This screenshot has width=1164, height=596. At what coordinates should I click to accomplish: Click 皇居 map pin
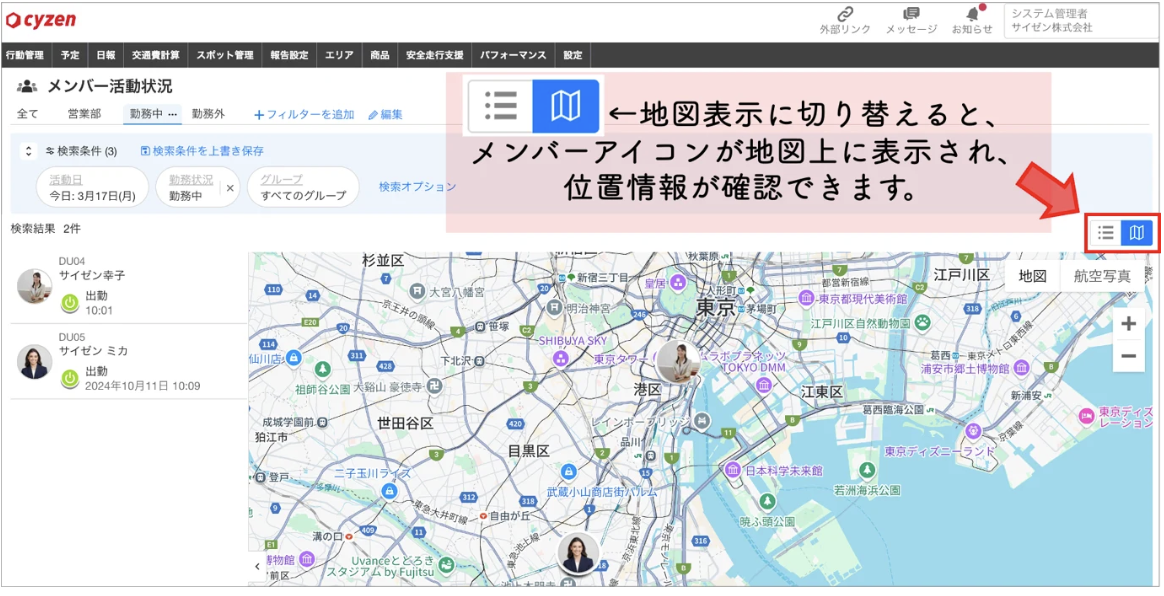(677, 283)
